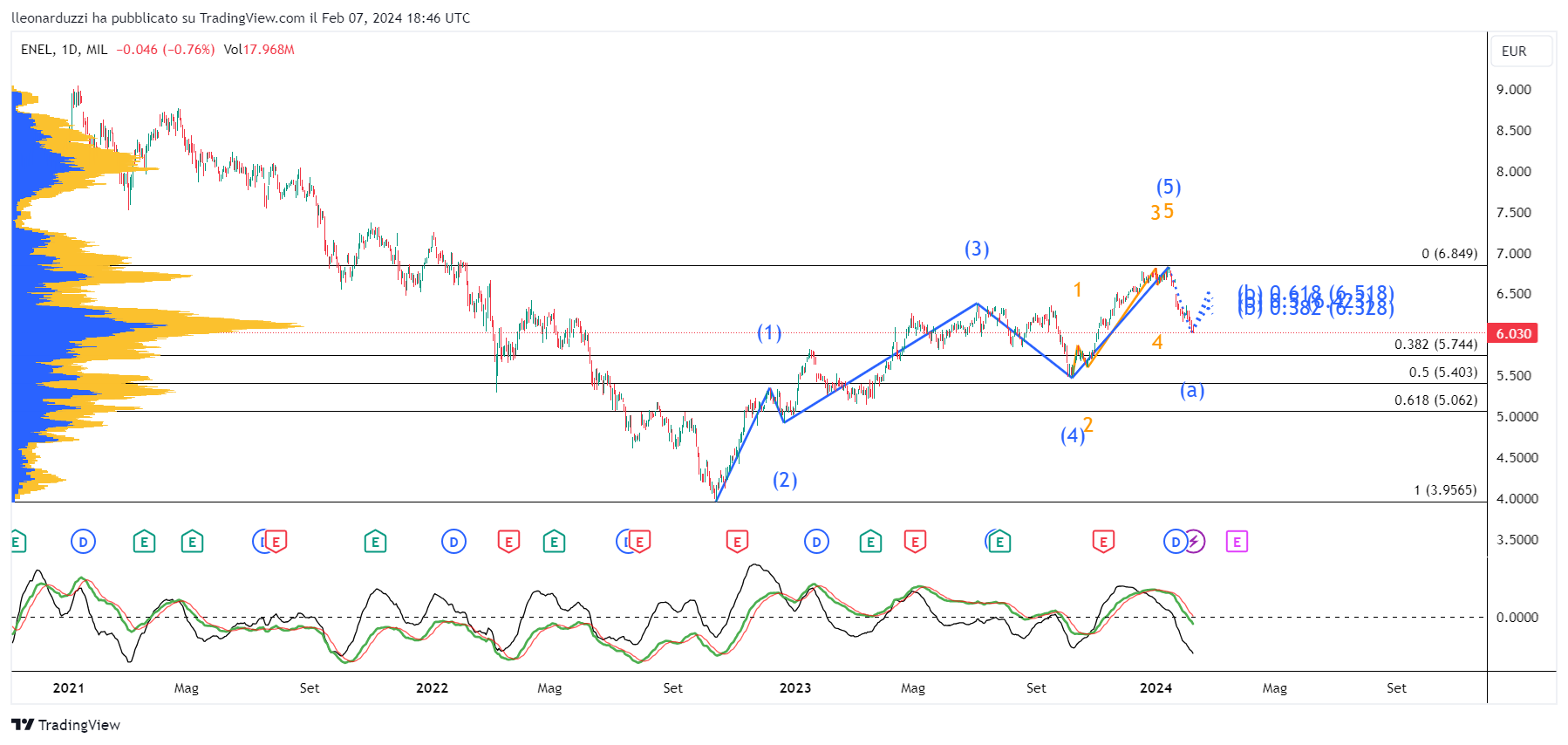Click the orange sub-wave label 1
Viewport: 1568px width, 745px height.
tap(1078, 290)
